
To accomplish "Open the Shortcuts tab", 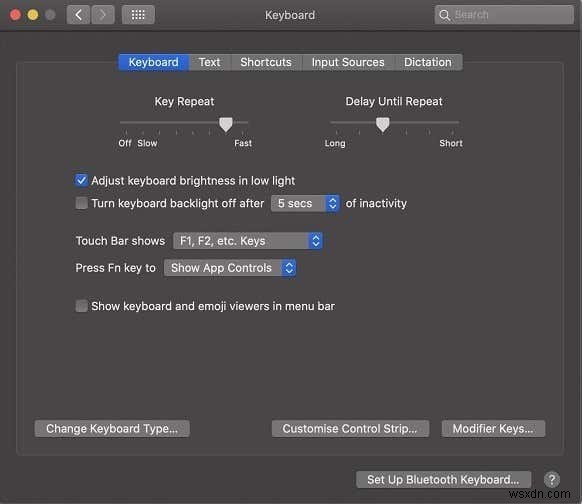I will 266,62.
